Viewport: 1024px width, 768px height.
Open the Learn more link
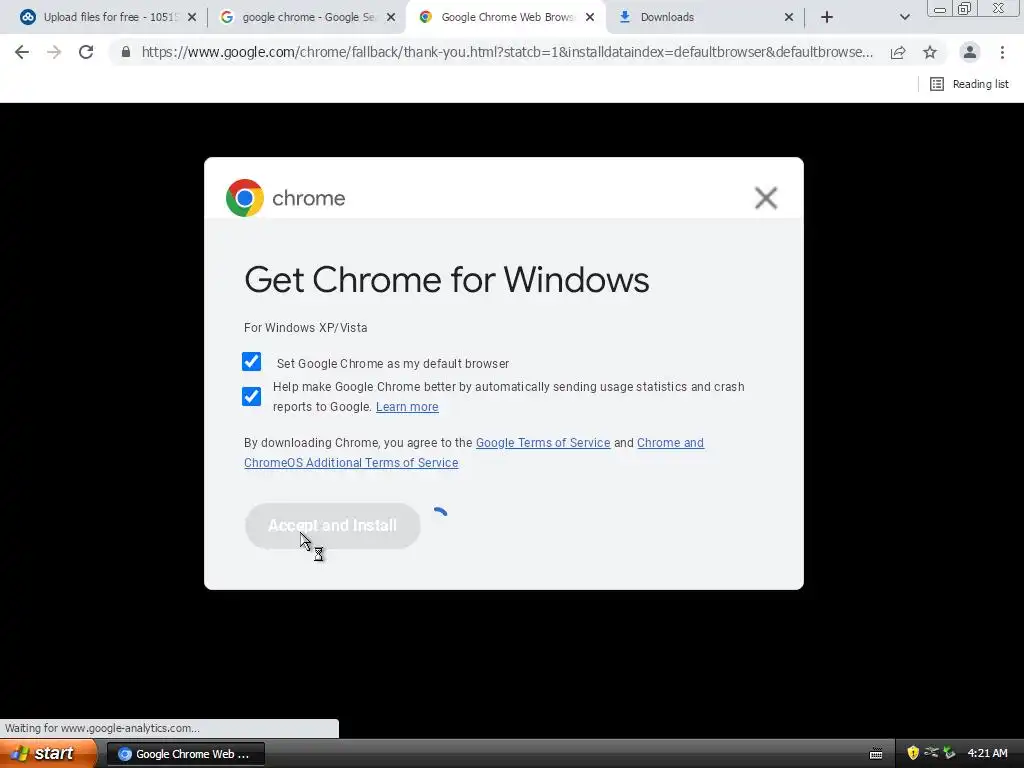tap(407, 406)
